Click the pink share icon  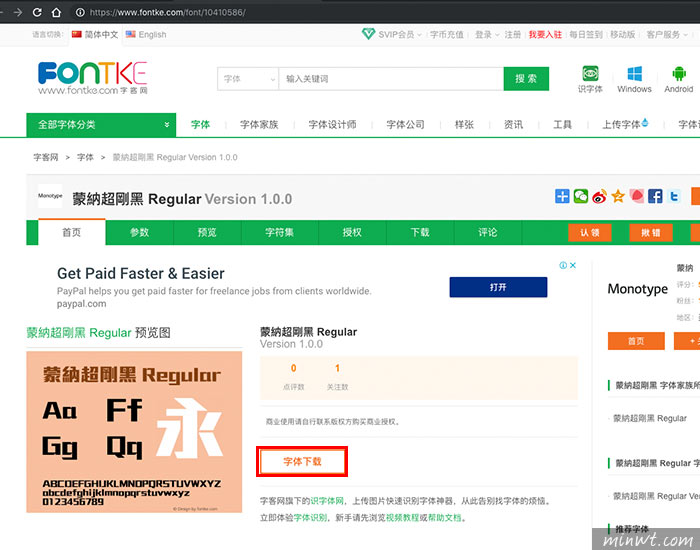coord(637,196)
